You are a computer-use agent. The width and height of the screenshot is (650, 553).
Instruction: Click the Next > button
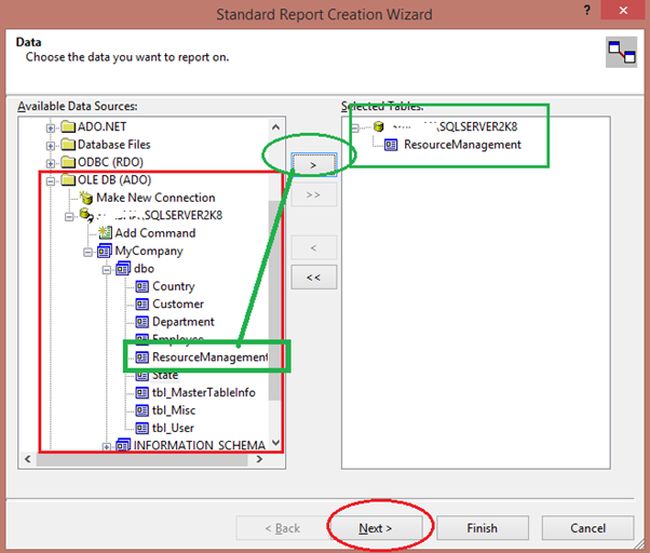376,528
